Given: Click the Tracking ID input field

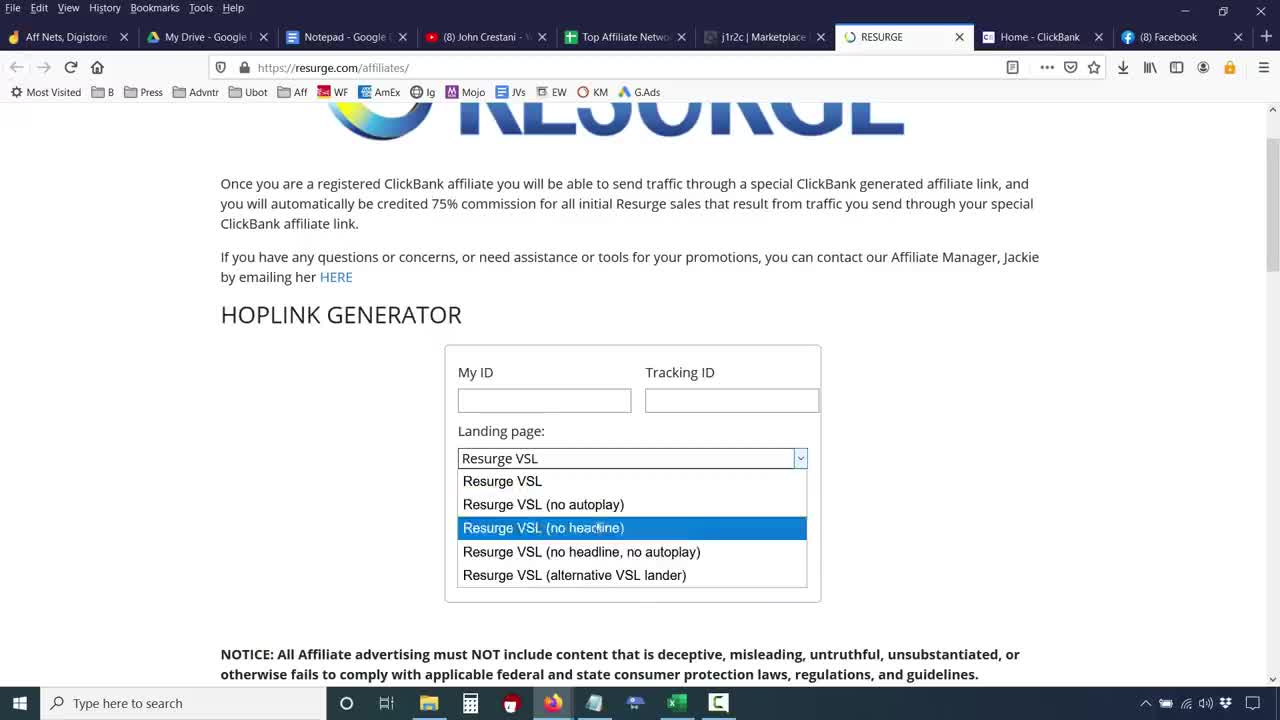Looking at the screenshot, I should tap(732, 400).
